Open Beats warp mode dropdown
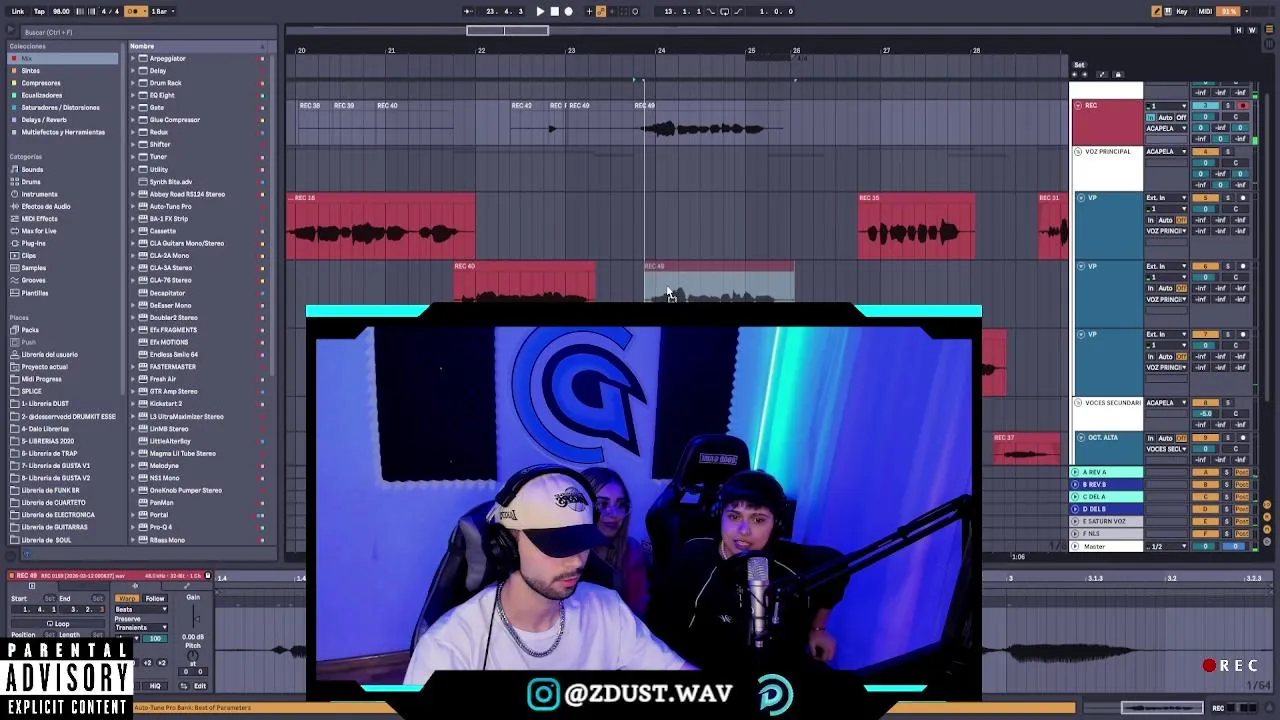 click(141, 609)
